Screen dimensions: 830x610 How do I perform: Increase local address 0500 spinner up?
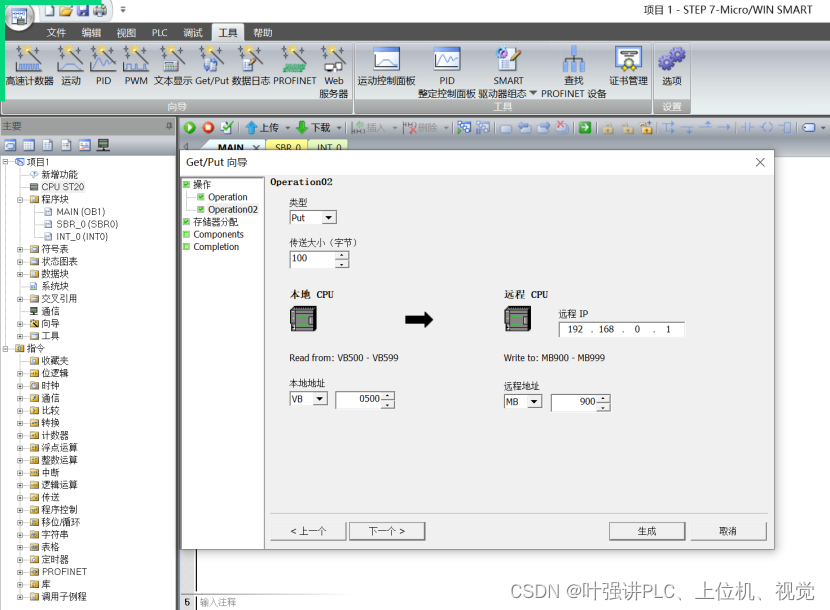(388, 396)
